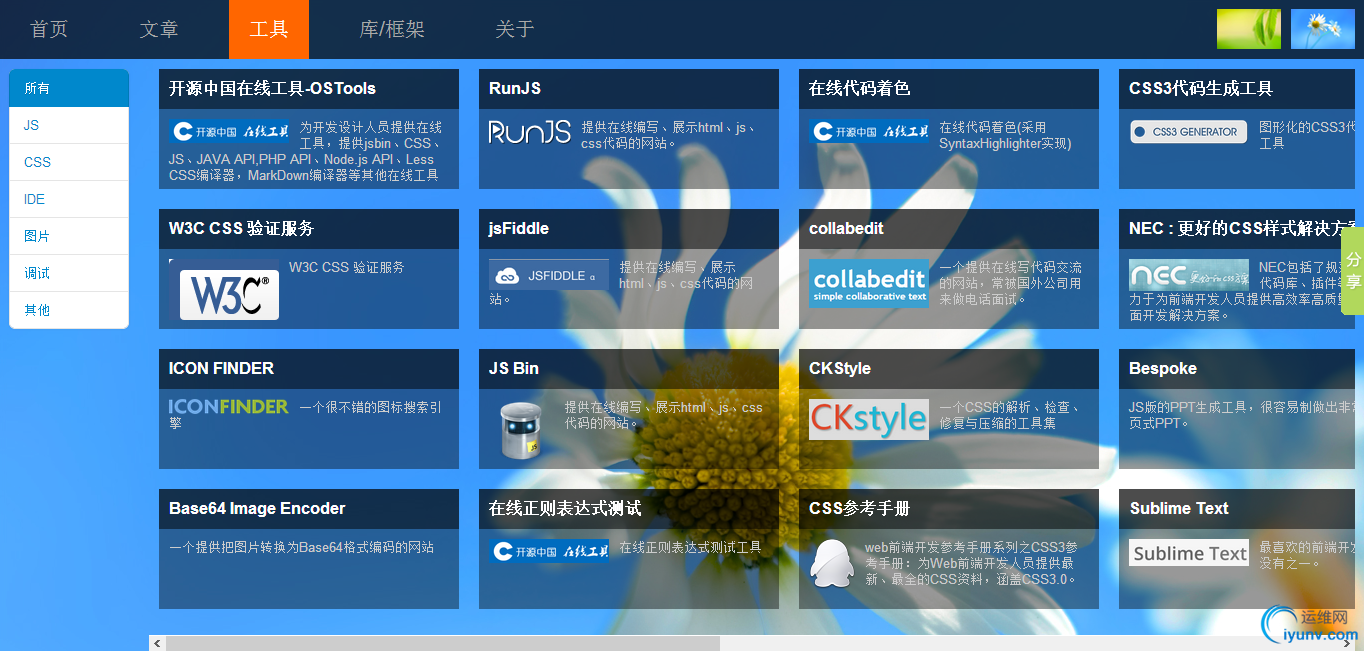Select the 工具 navigation tab
The image size is (1364, 651).
(x=269, y=29)
